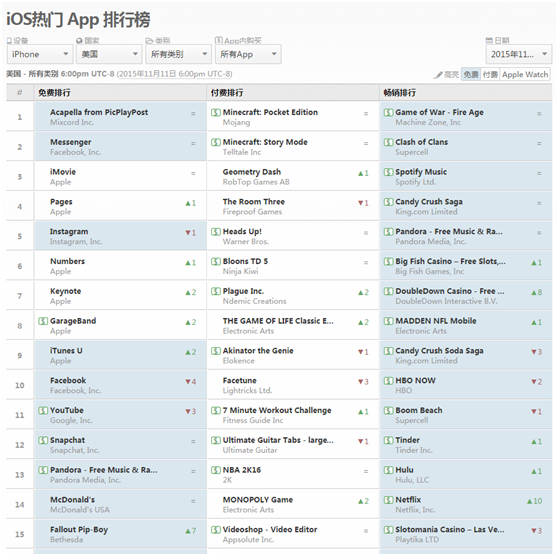Click the # rank column header
Viewport: 558px width, 556px height.
click(20, 93)
